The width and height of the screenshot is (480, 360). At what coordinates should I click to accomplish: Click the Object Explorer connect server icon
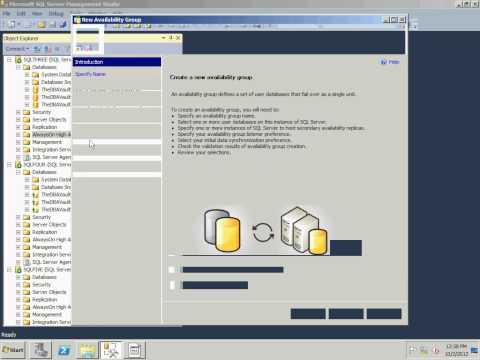[x=38, y=49]
